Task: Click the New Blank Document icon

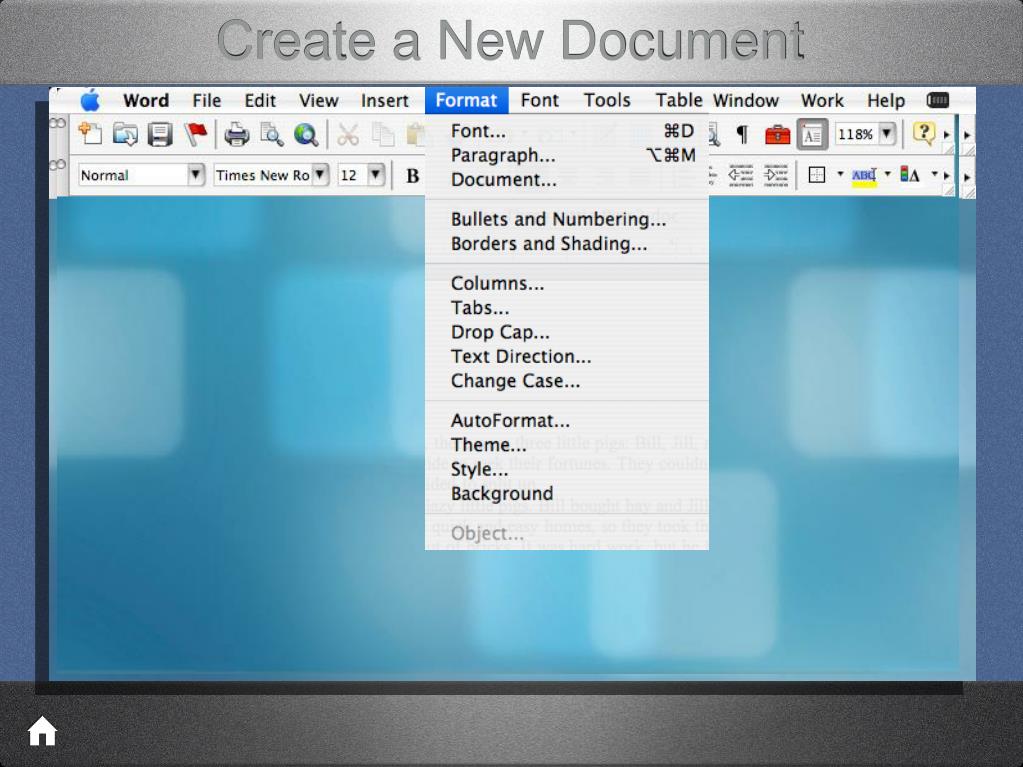Action: 90,134
